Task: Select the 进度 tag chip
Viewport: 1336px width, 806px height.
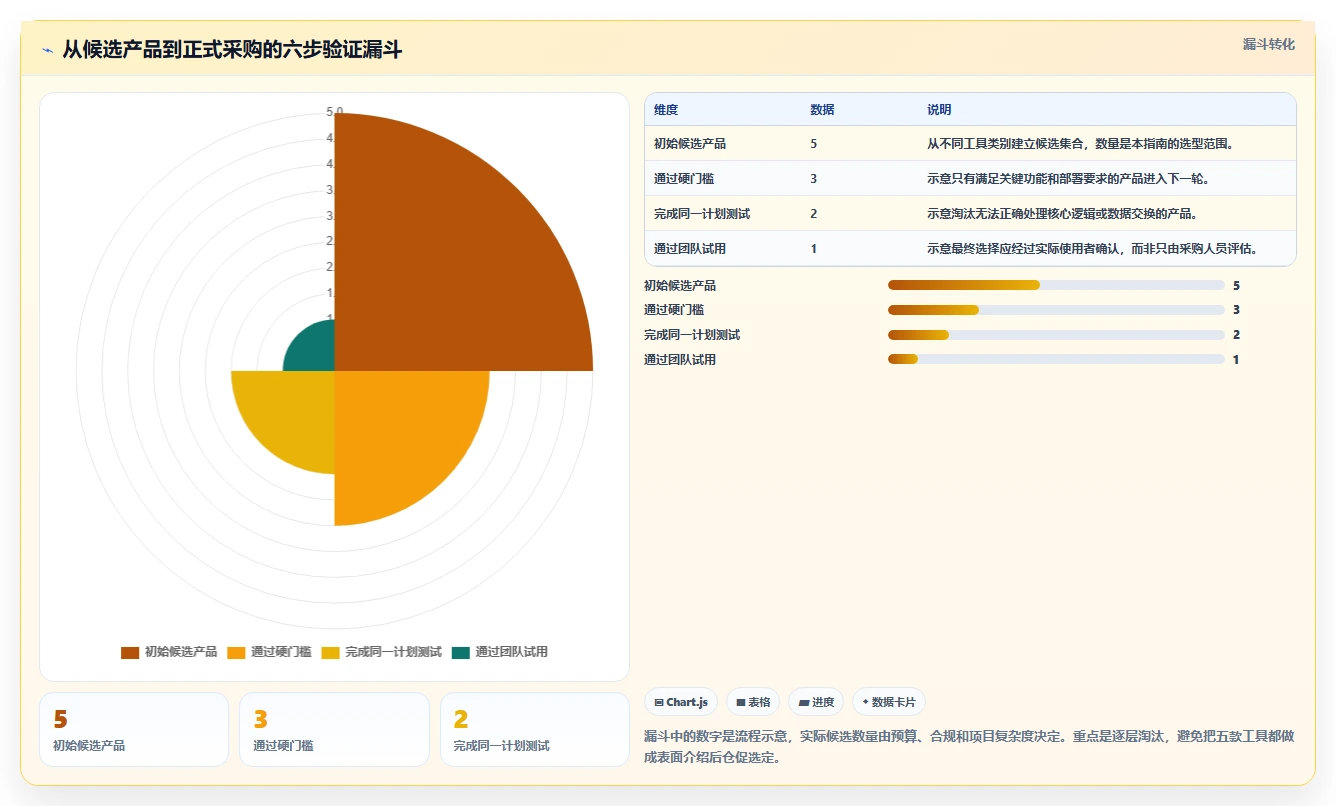Action: click(x=816, y=702)
